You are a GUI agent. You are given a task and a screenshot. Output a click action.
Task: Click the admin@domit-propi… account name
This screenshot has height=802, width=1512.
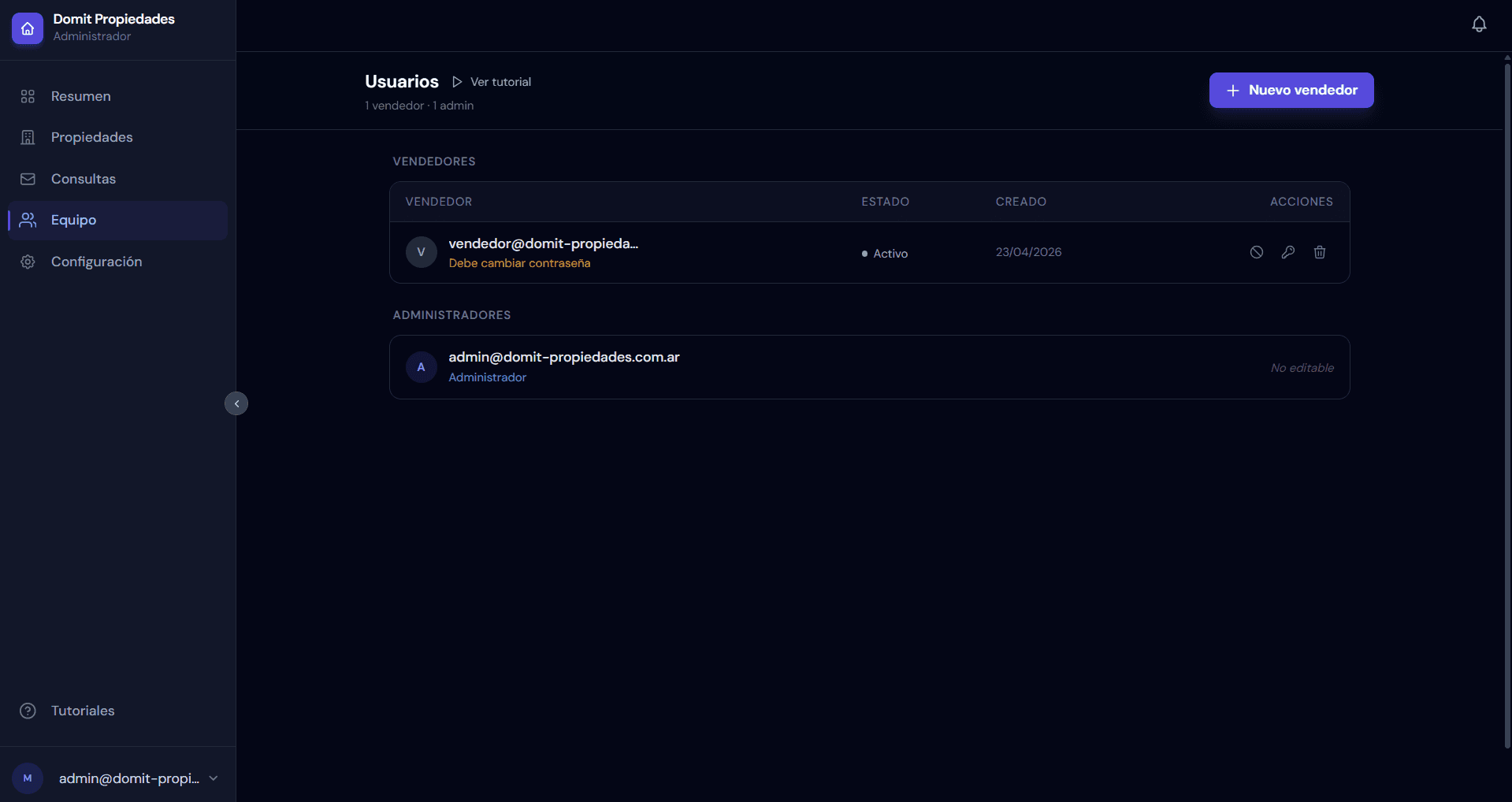point(129,778)
